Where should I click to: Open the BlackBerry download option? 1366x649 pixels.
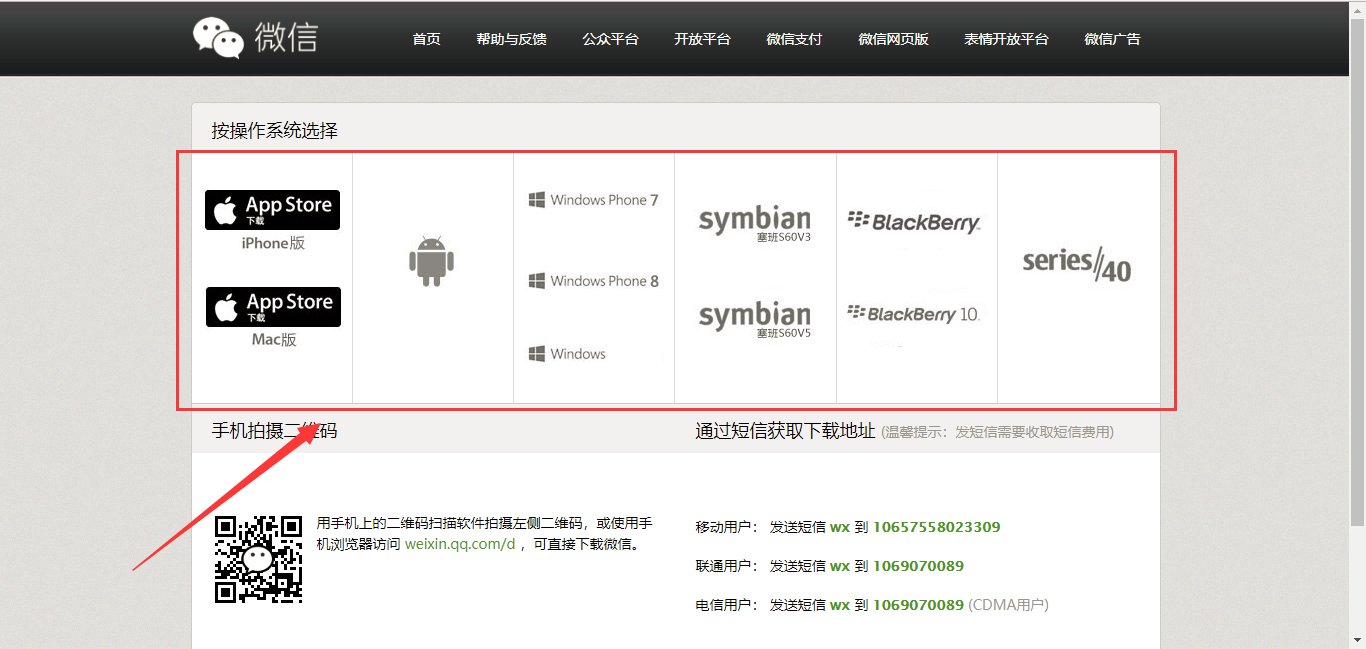tap(914, 222)
